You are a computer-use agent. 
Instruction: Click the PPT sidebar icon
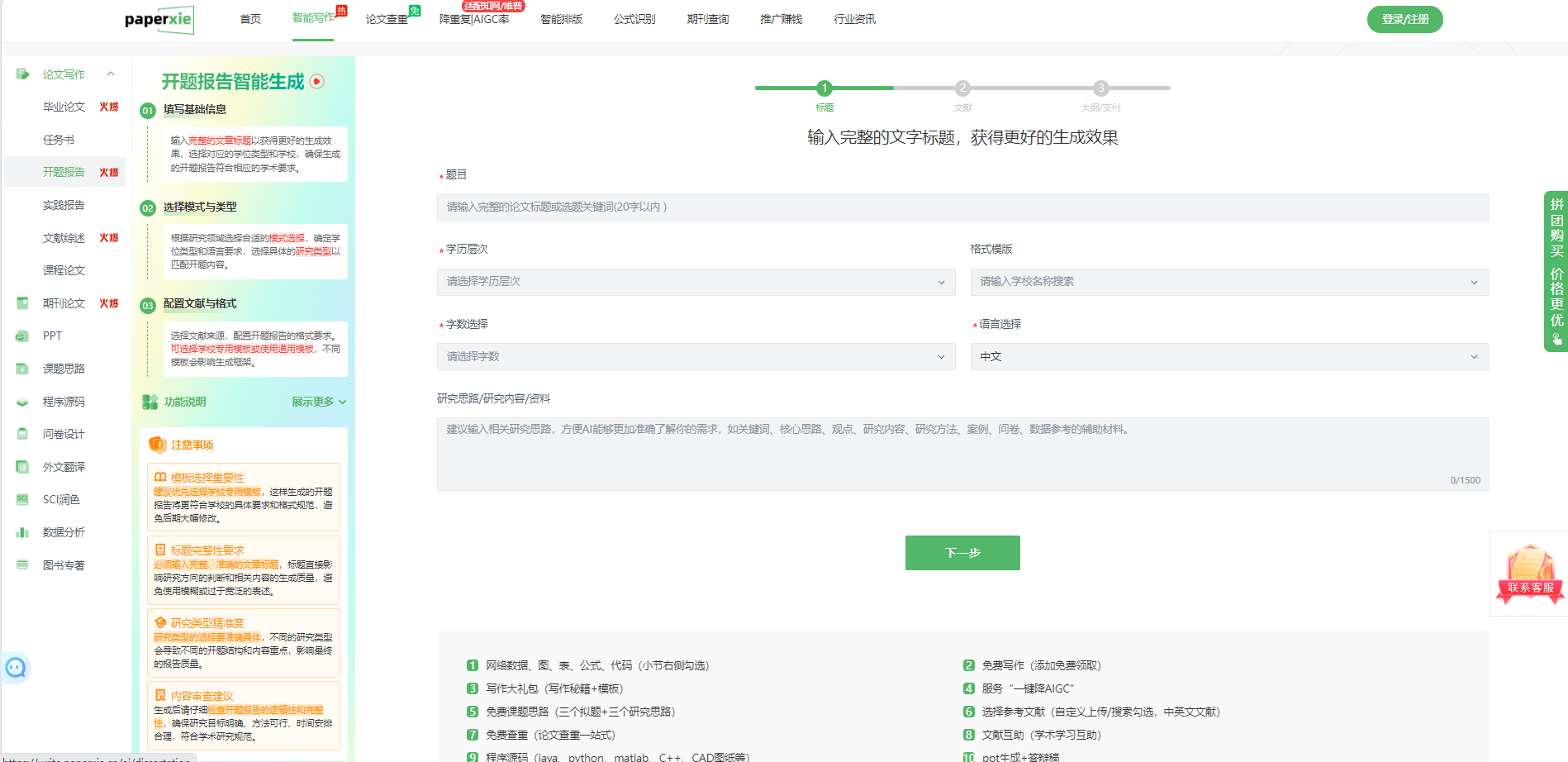click(x=22, y=336)
